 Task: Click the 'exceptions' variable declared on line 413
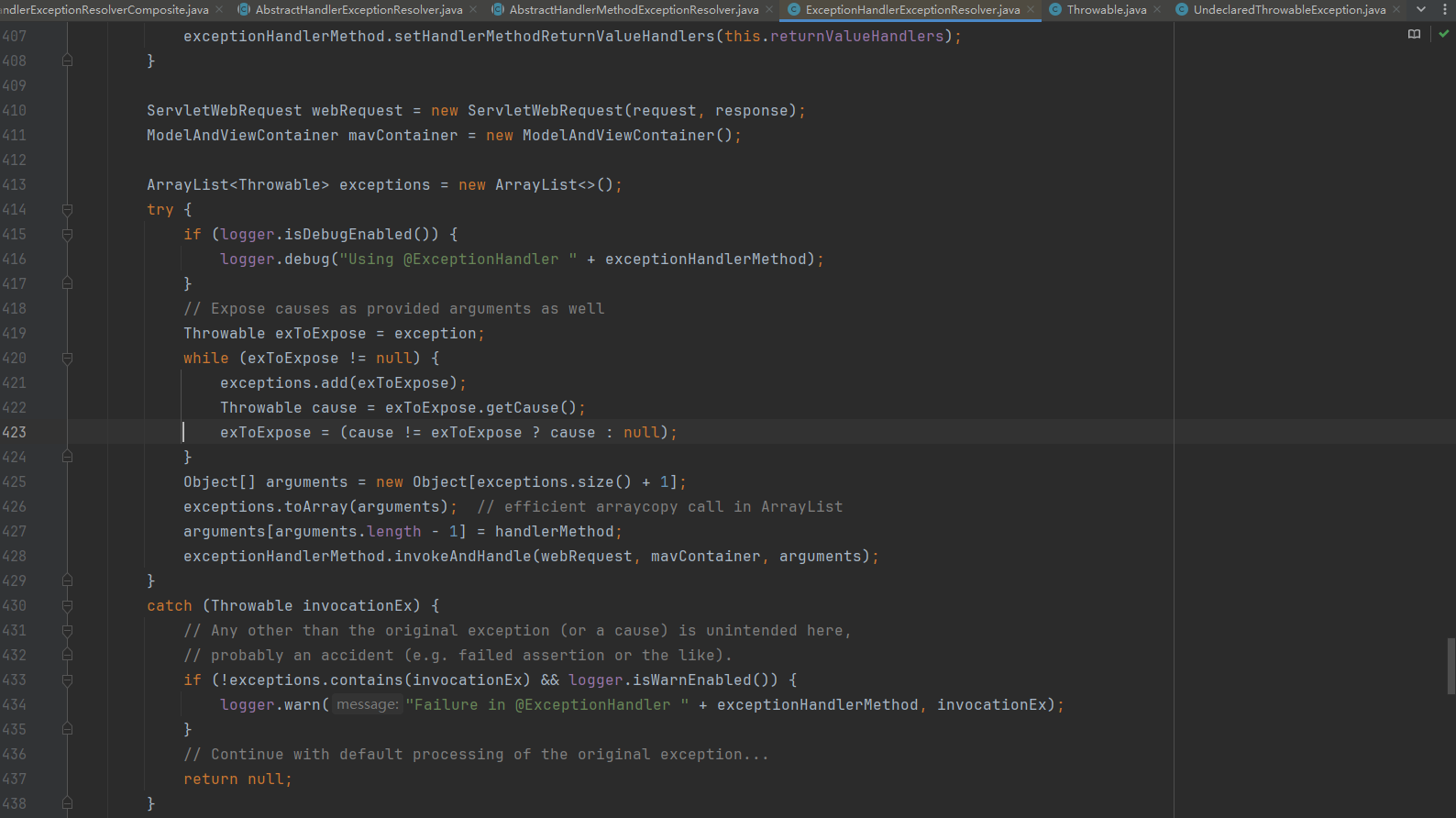pyautogui.click(x=385, y=185)
